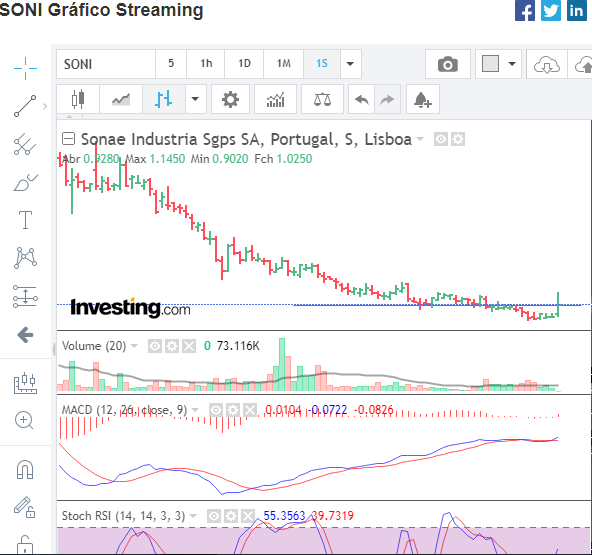This screenshot has height=555, width=592.
Task: Remove the Stoch RSI indicator
Action: click(x=248, y=516)
